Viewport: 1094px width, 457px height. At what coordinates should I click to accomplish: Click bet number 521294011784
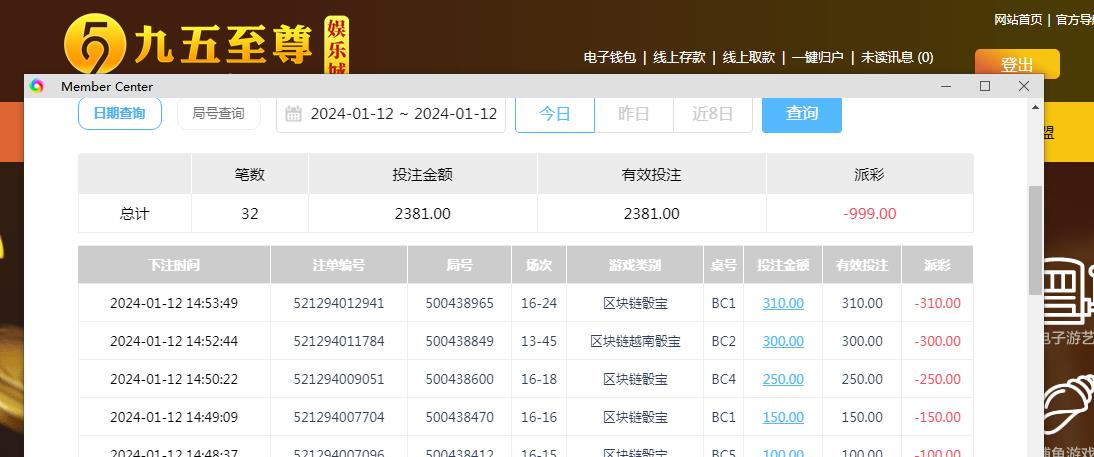point(338,341)
